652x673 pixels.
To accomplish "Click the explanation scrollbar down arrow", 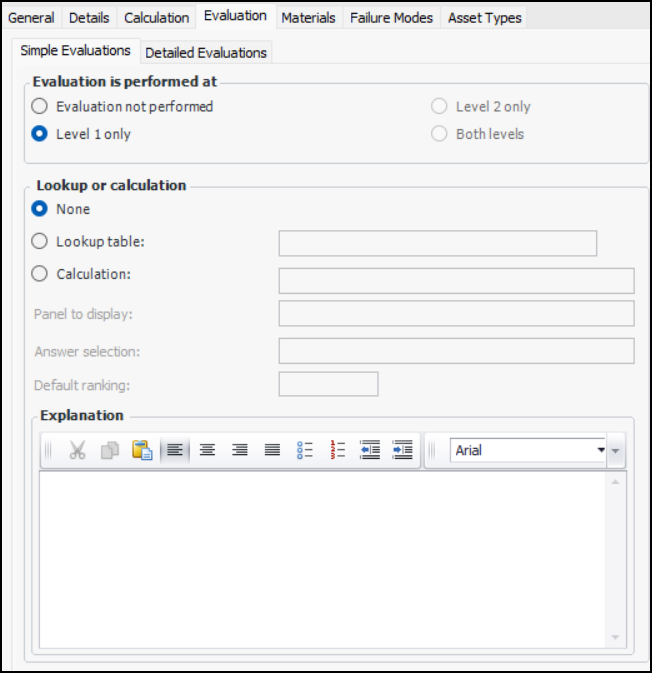I will point(615,637).
